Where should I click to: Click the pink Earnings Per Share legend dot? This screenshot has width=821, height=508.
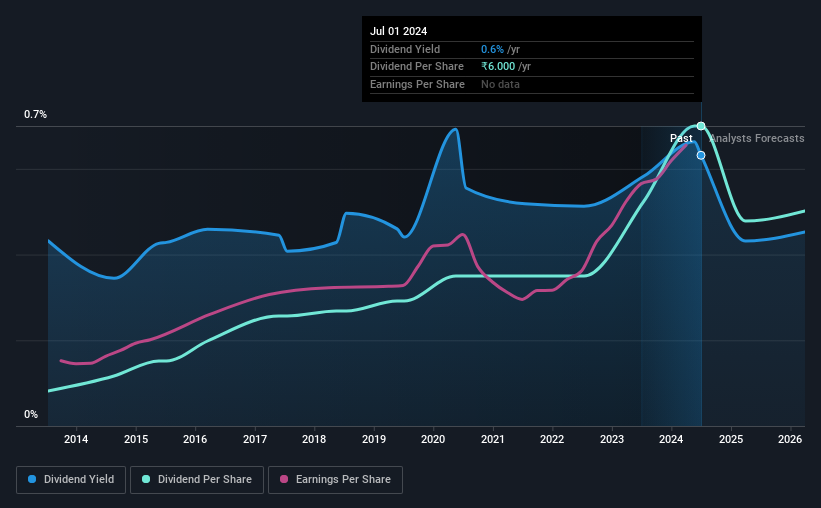pos(284,479)
